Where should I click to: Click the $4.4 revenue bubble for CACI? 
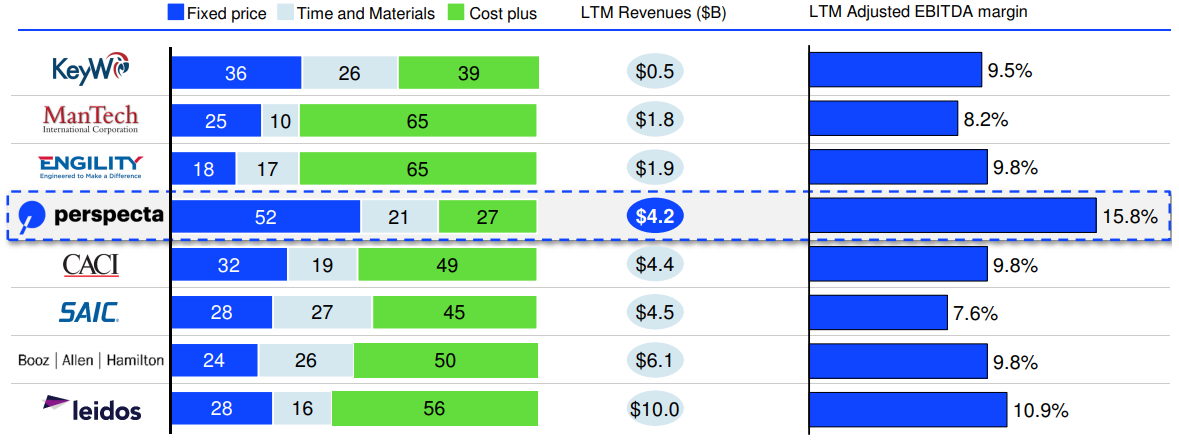point(656,265)
